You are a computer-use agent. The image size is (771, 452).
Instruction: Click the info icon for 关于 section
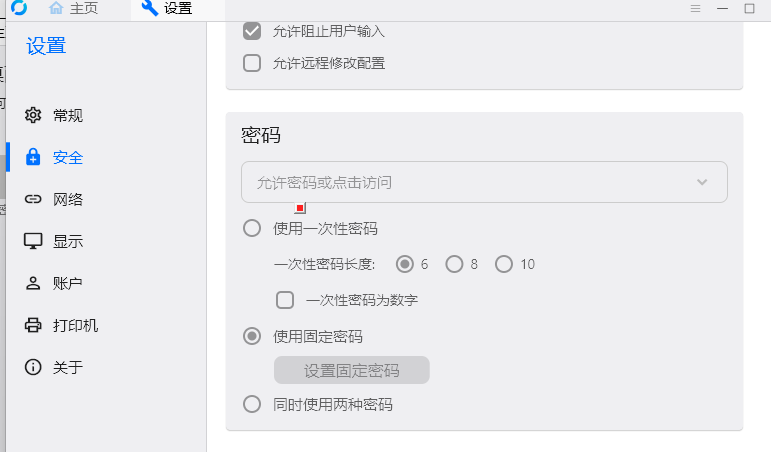(33, 367)
